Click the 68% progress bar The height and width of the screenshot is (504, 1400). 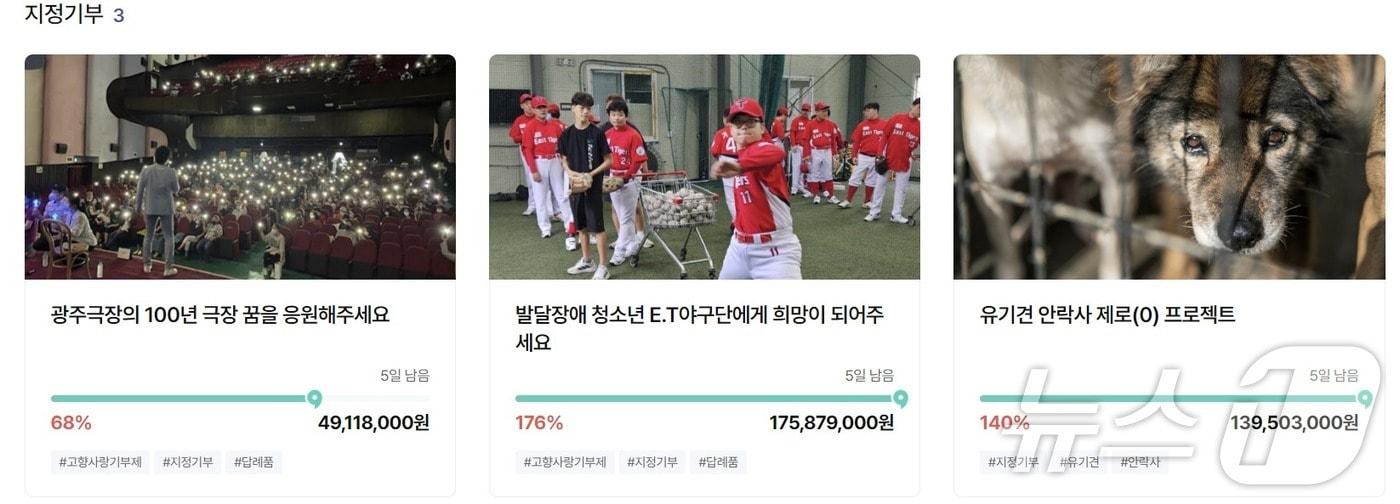[x=240, y=399]
